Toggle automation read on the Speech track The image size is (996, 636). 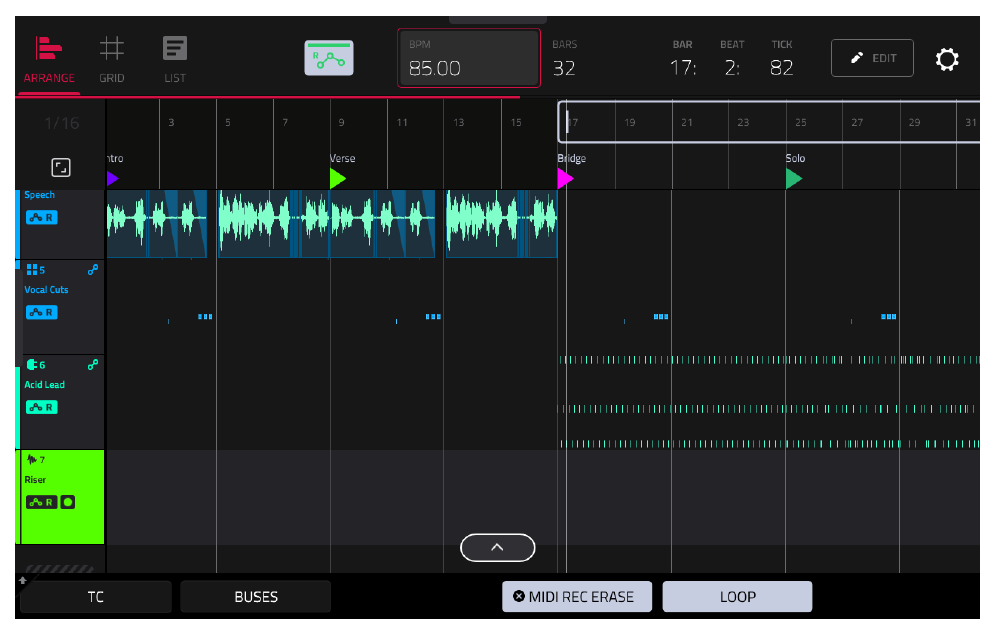coord(42,217)
